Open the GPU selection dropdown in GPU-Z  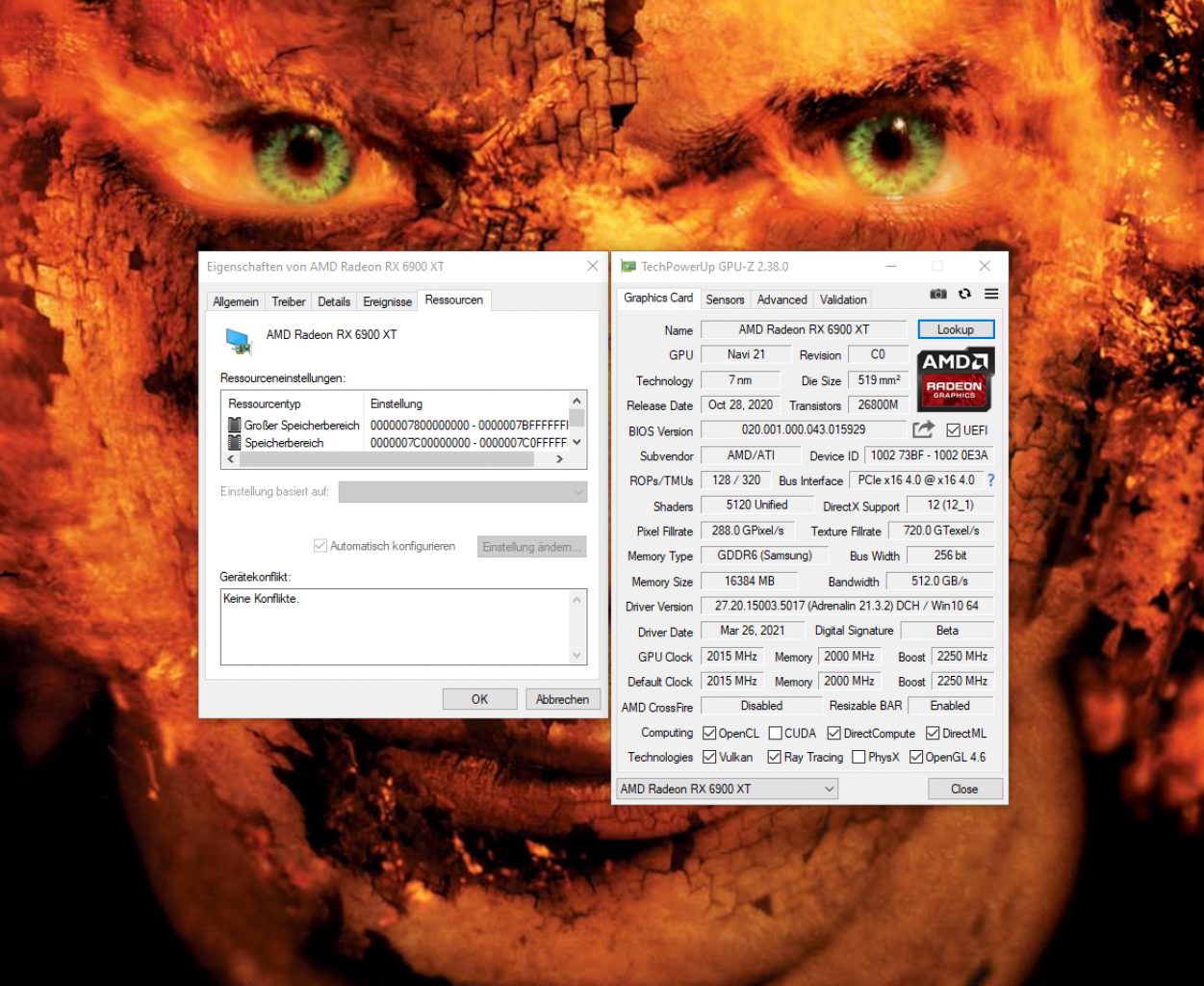727,789
